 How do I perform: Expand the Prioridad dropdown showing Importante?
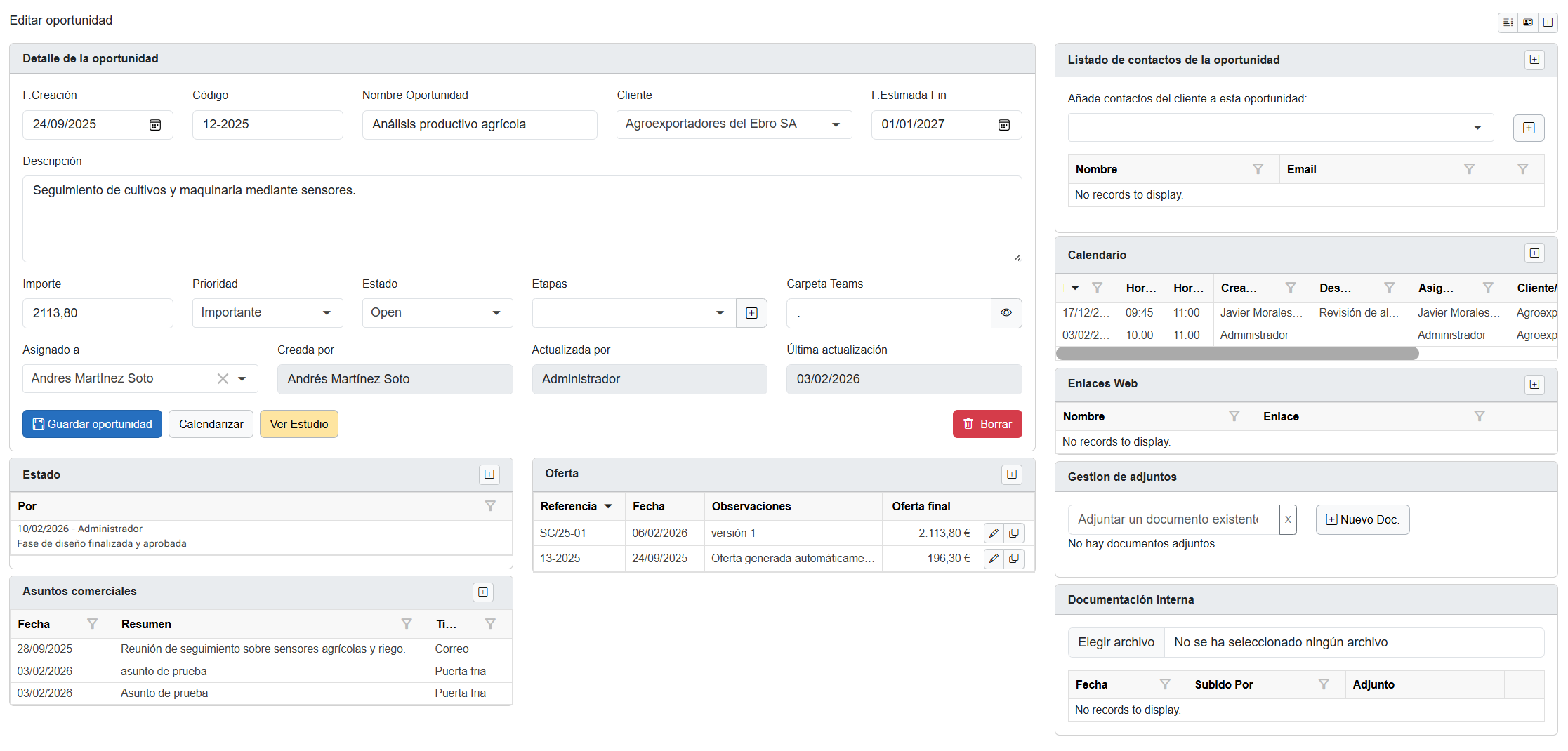click(x=327, y=313)
